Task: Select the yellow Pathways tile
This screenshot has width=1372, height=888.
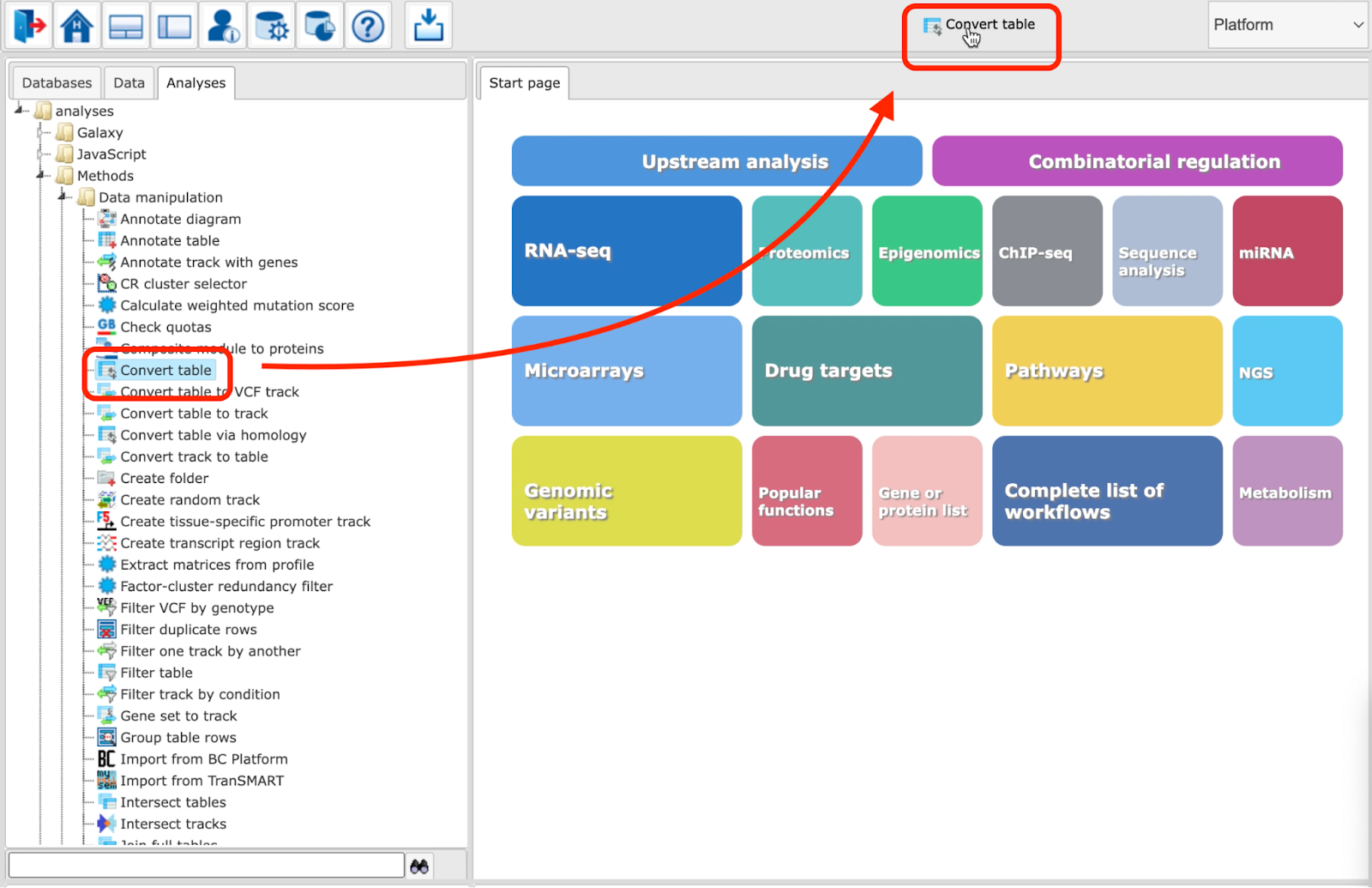Action: point(1107,371)
